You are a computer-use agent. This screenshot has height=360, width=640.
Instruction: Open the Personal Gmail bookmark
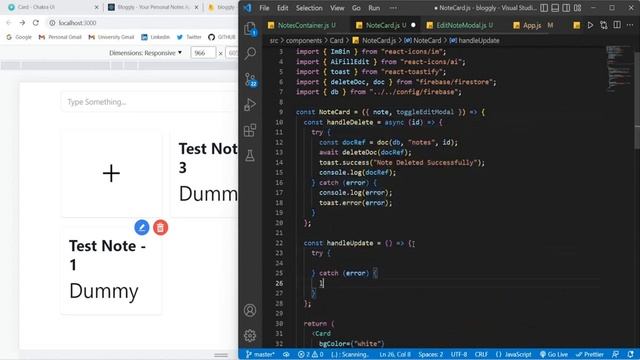[60, 37]
